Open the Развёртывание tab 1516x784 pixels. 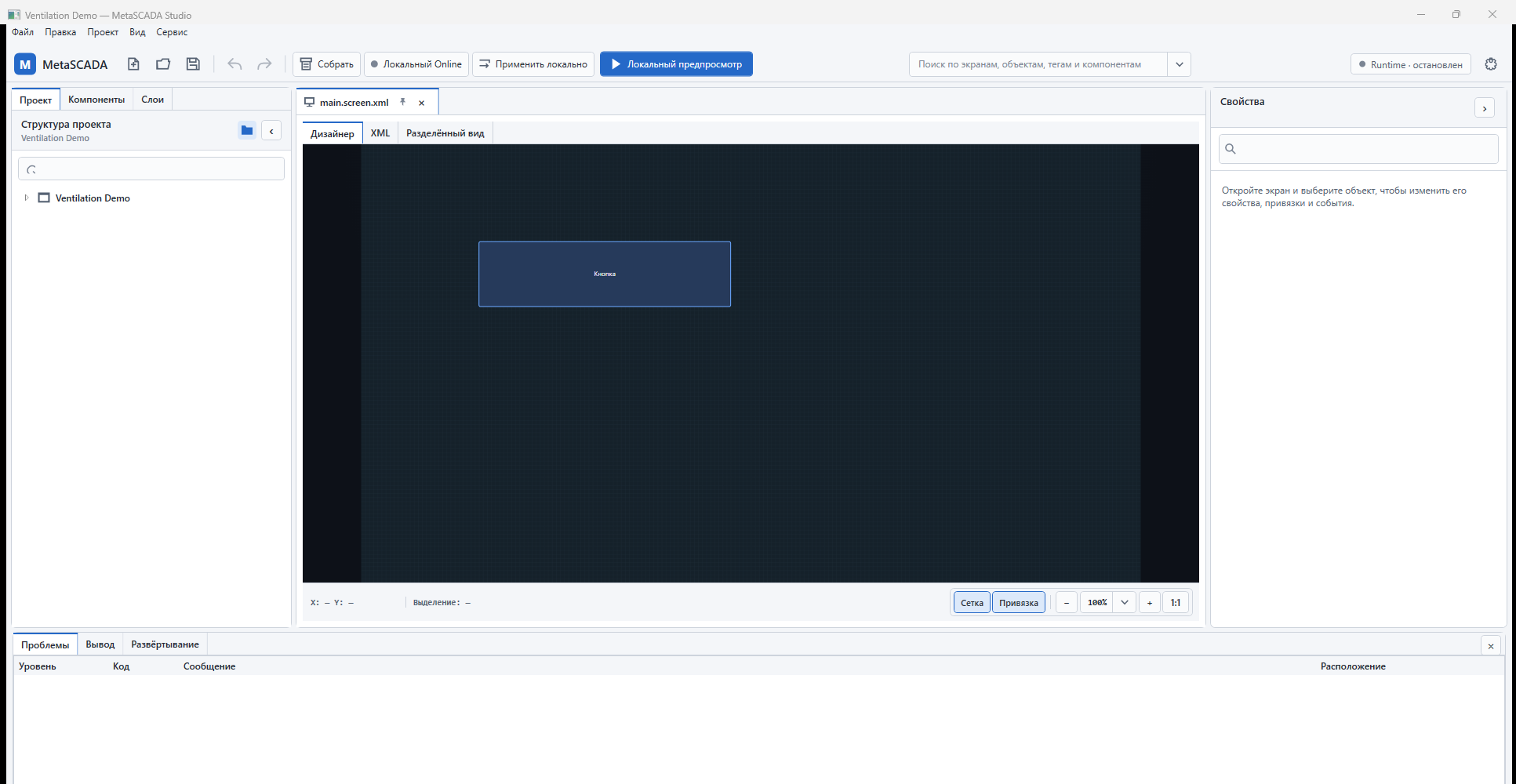(x=165, y=644)
